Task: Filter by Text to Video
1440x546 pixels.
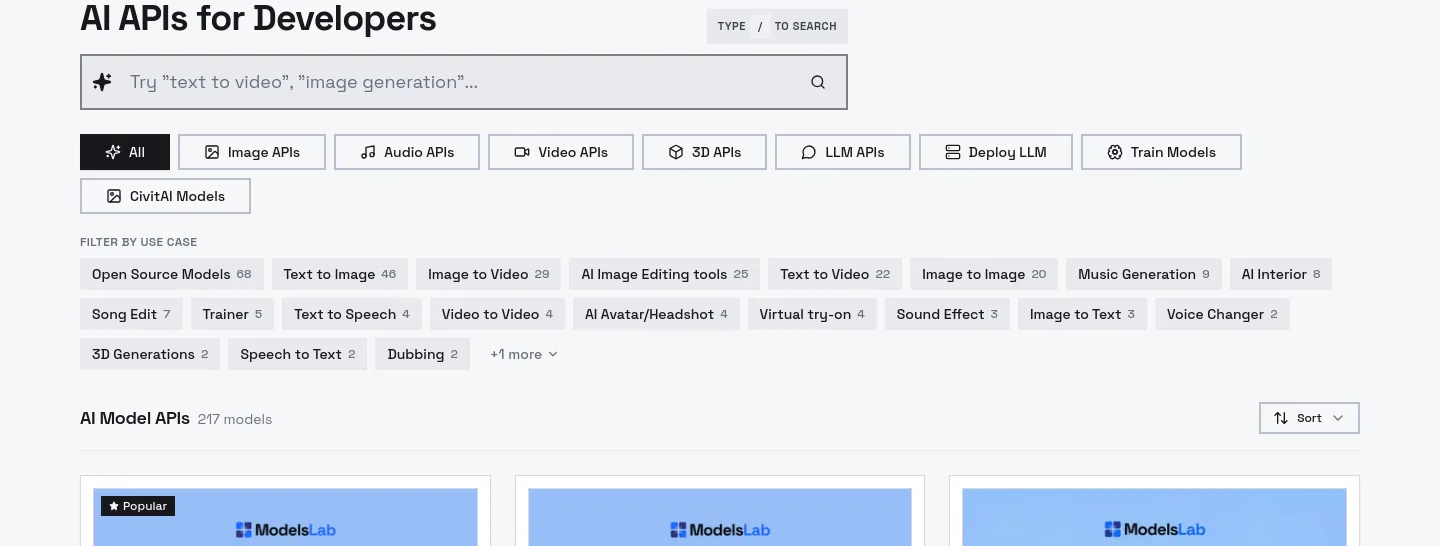Action: click(x=835, y=274)
